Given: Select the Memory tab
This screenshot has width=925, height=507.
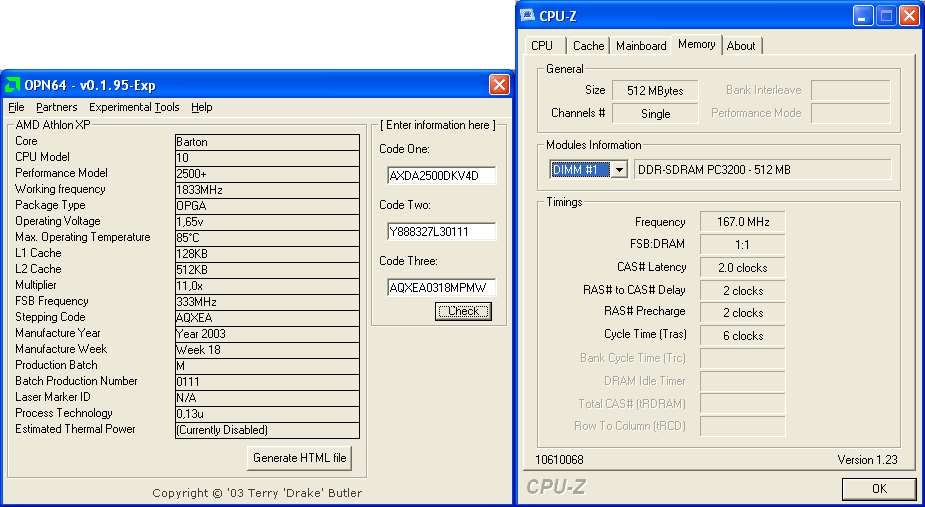Looking at the screenshot, I should [697, 44].
